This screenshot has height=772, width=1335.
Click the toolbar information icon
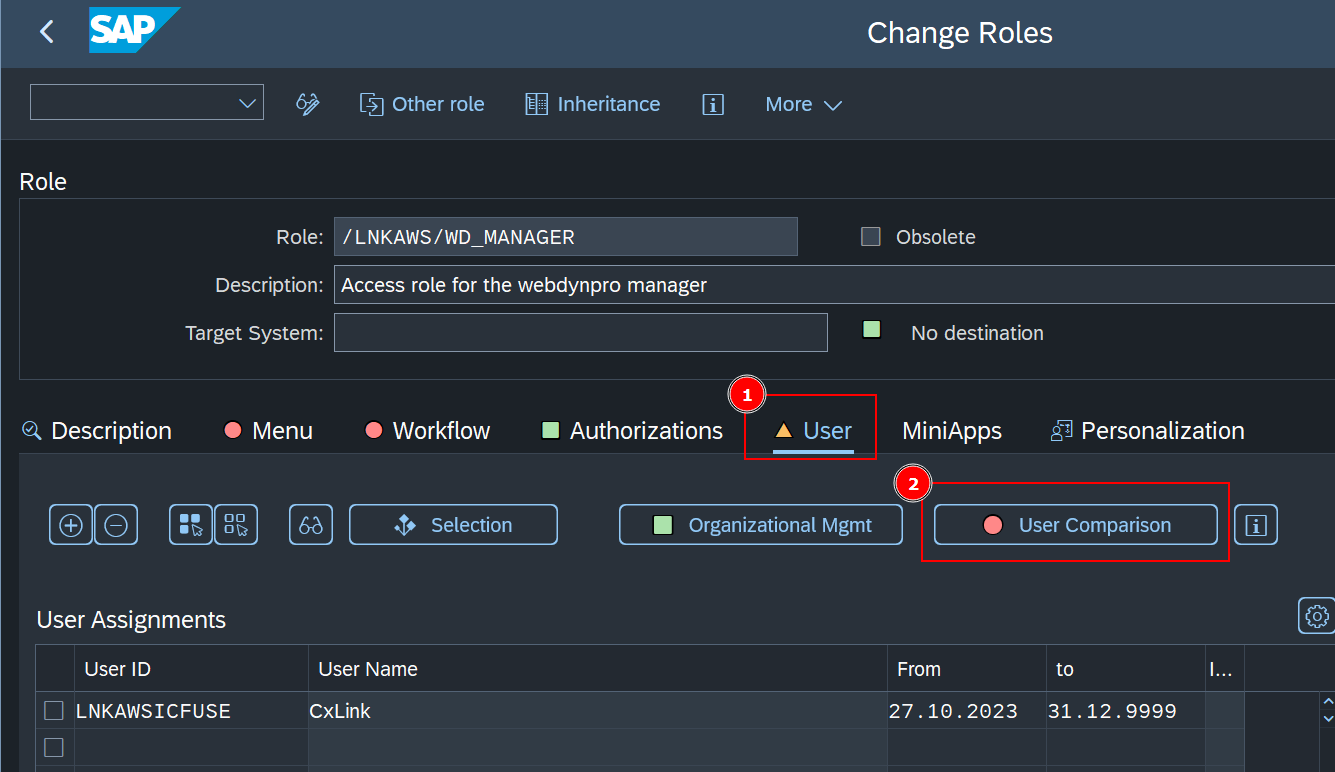point(713,104)
